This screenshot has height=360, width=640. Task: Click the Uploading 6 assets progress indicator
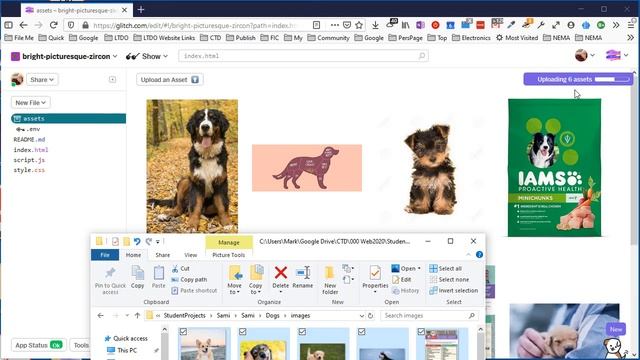[578, 79]
